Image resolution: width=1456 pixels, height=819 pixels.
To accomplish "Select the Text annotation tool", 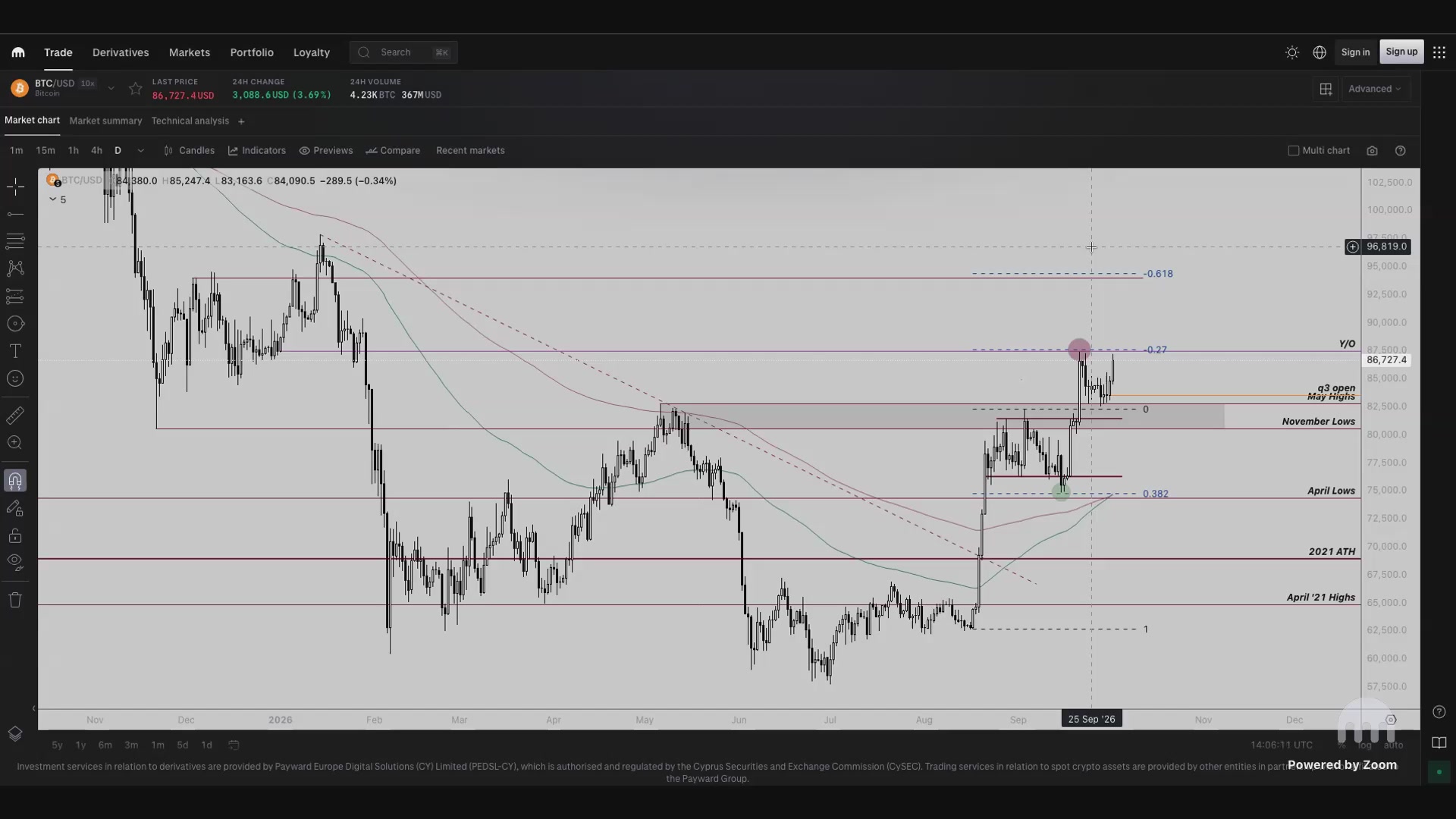I will pyautogui.click(x=15, y=351).
